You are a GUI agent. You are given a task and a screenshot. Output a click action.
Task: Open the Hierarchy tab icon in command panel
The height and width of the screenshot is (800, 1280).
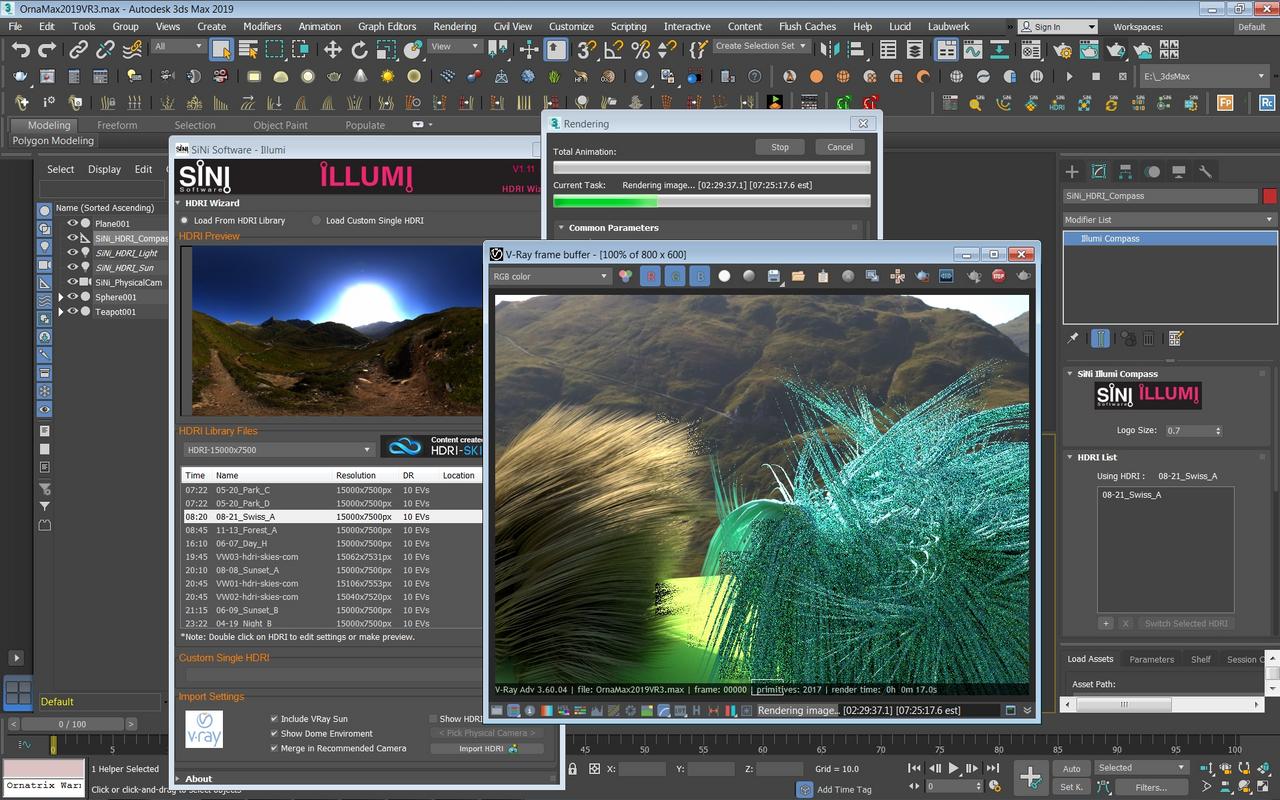point(1125,171)
